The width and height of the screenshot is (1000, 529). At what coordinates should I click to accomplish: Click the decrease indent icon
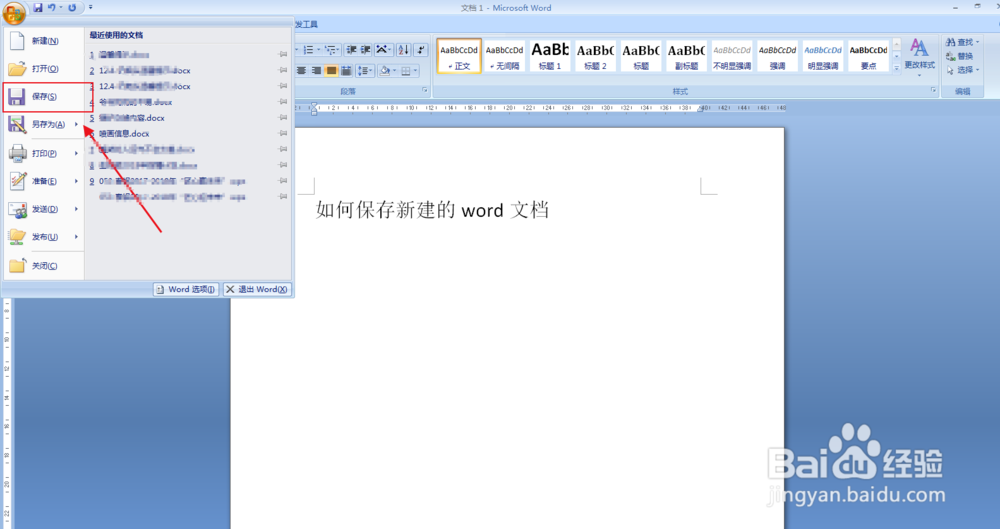click(351, 50)
